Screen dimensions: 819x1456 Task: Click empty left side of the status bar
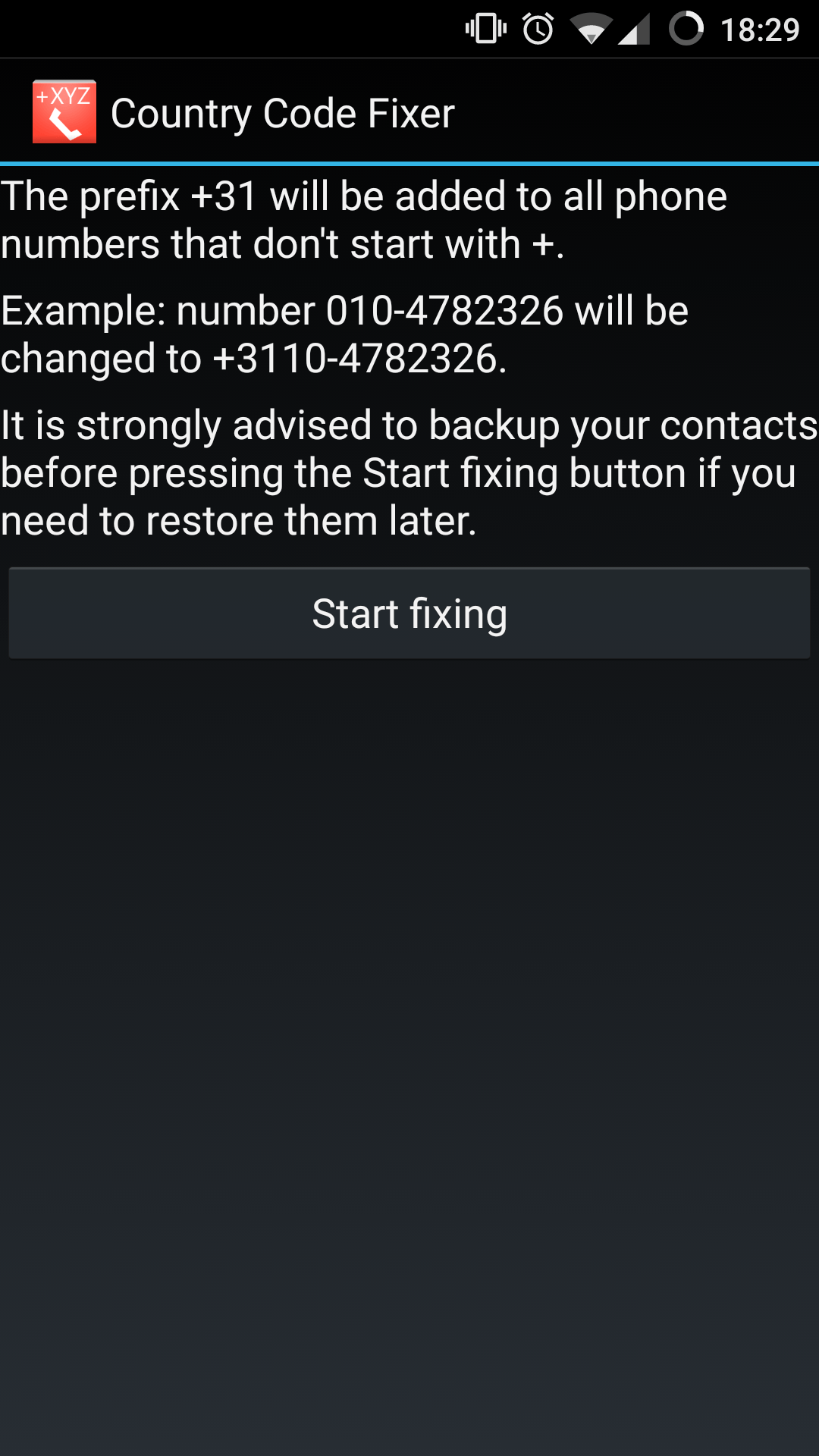click(227, 29)
